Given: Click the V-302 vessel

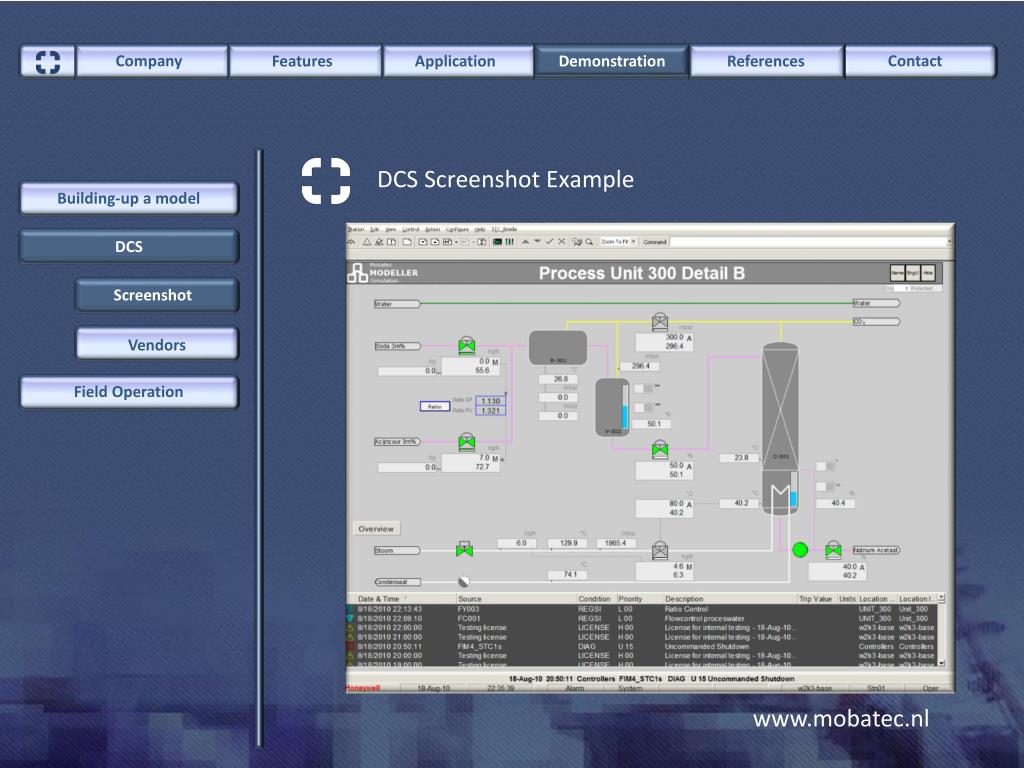Looking at the screenshot, I should coord(613,408).
